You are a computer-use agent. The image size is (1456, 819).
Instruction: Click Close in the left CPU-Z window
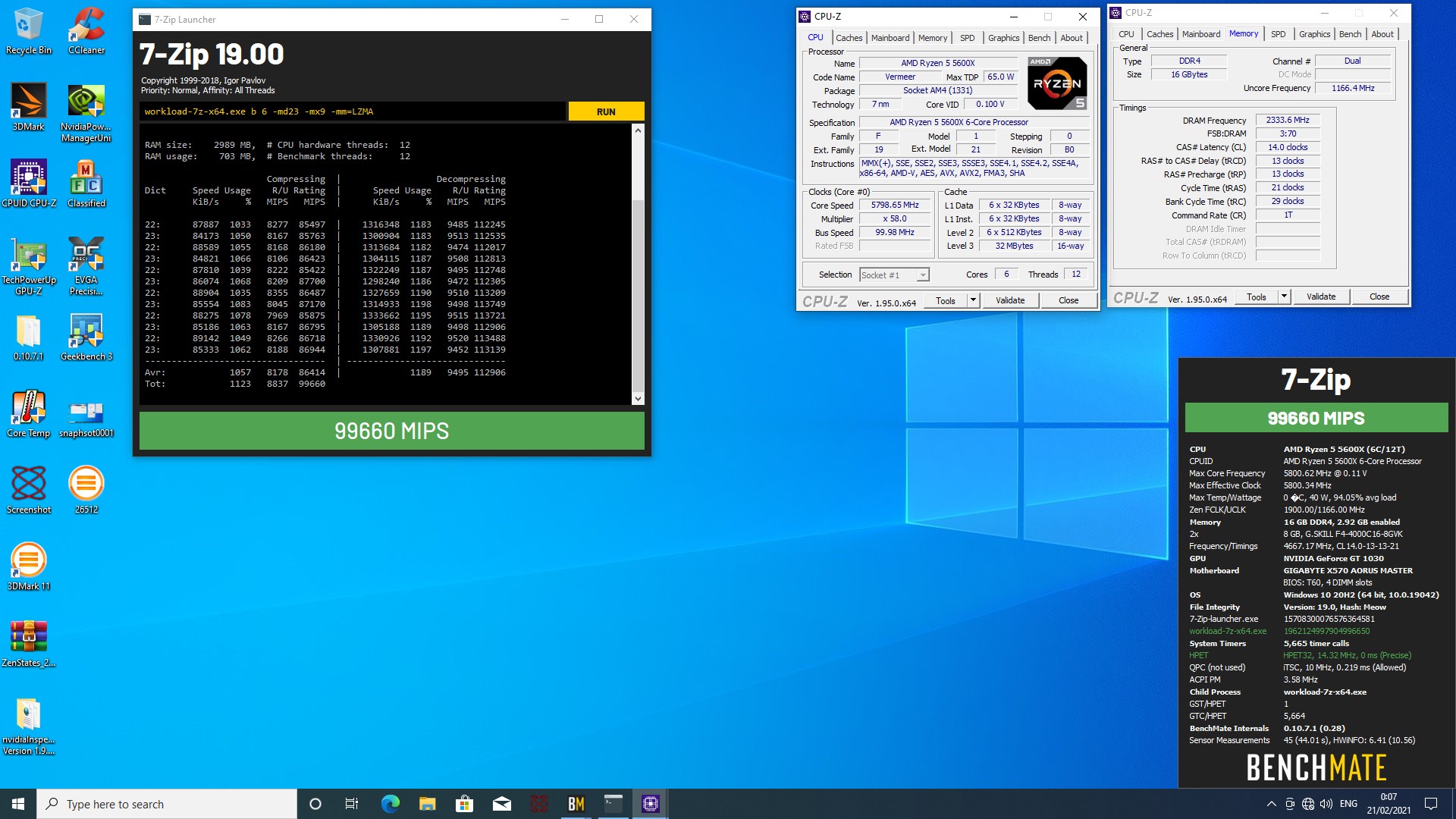(x=1068, y=300)
